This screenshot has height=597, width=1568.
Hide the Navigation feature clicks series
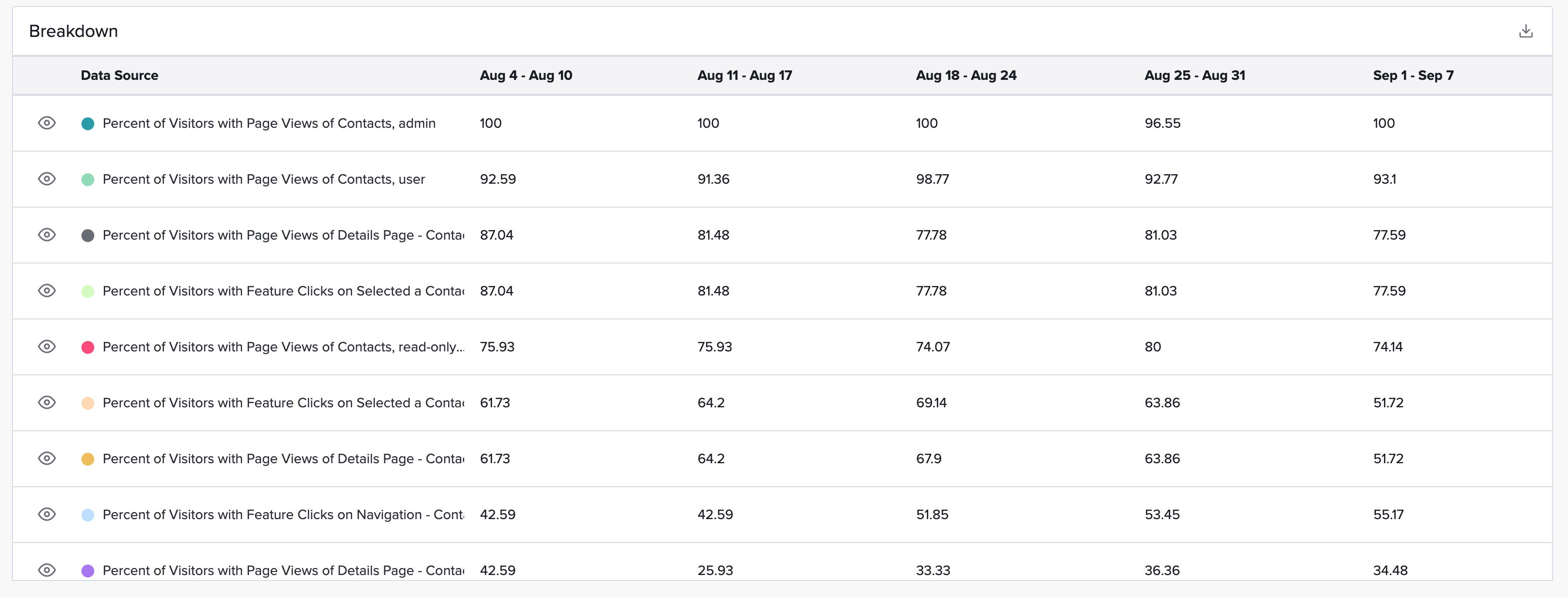click(47, 515)
